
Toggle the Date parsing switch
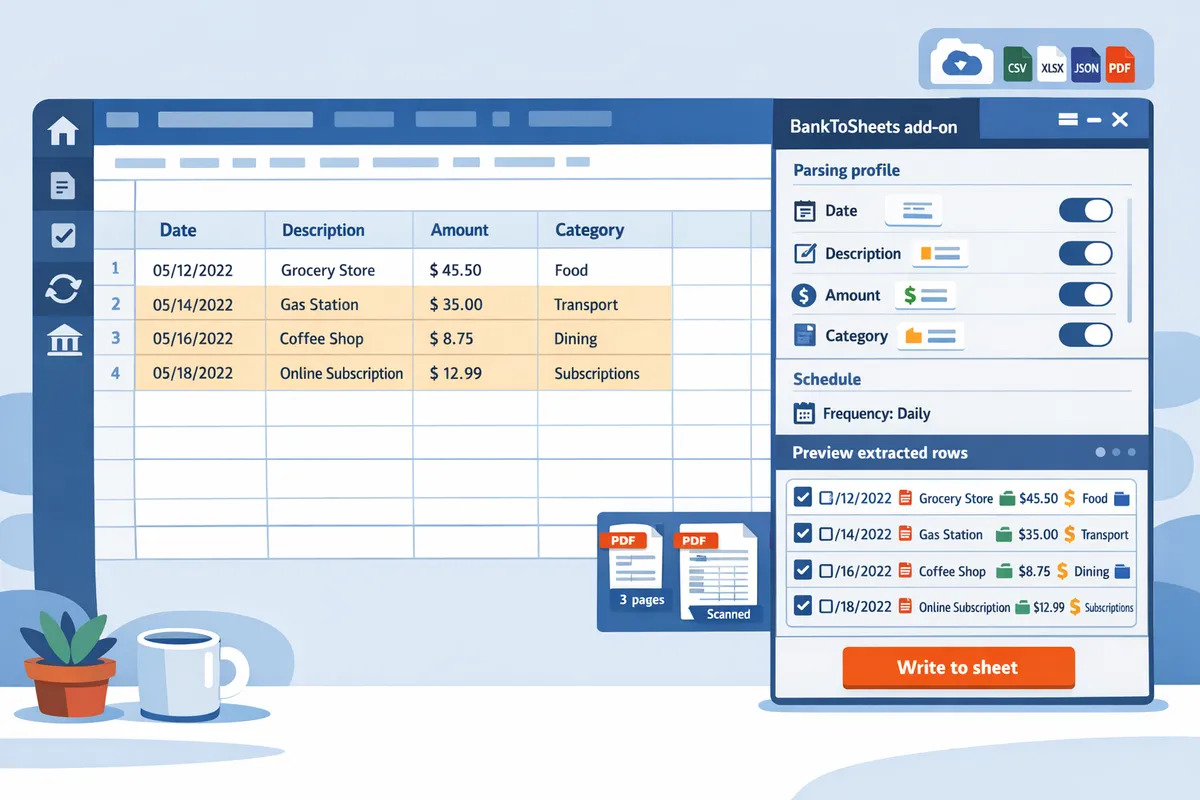[x=1085, y=210]
